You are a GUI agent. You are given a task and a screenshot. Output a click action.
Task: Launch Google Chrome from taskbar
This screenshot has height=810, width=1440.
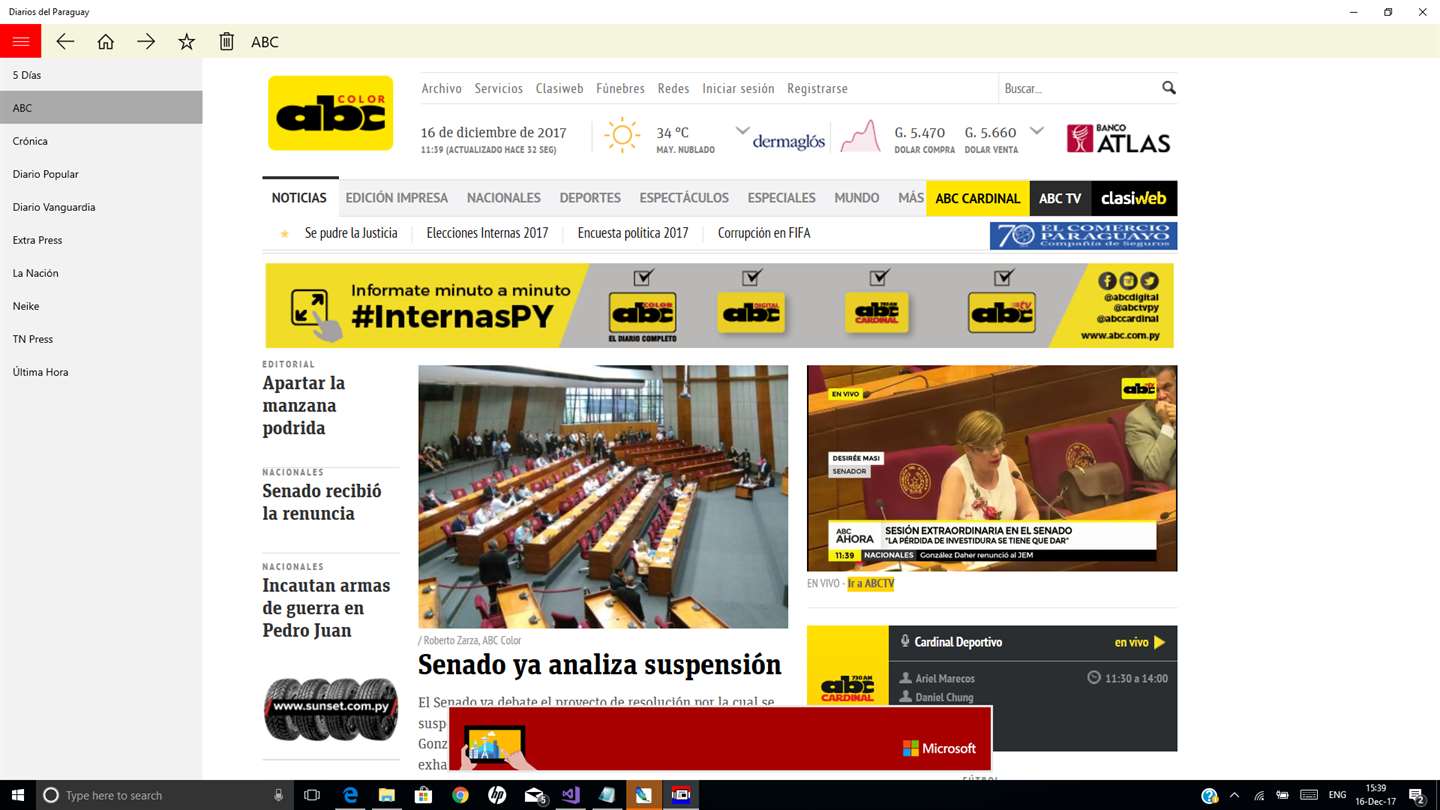pos(460,795)
